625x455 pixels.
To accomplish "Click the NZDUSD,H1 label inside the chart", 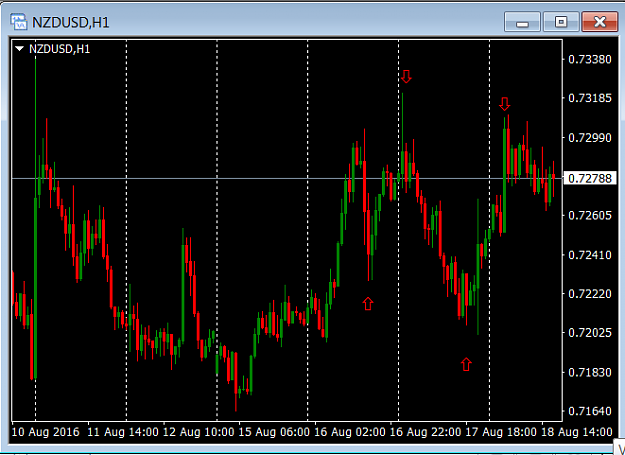I will pyautogui.click(x=59, y=49).
